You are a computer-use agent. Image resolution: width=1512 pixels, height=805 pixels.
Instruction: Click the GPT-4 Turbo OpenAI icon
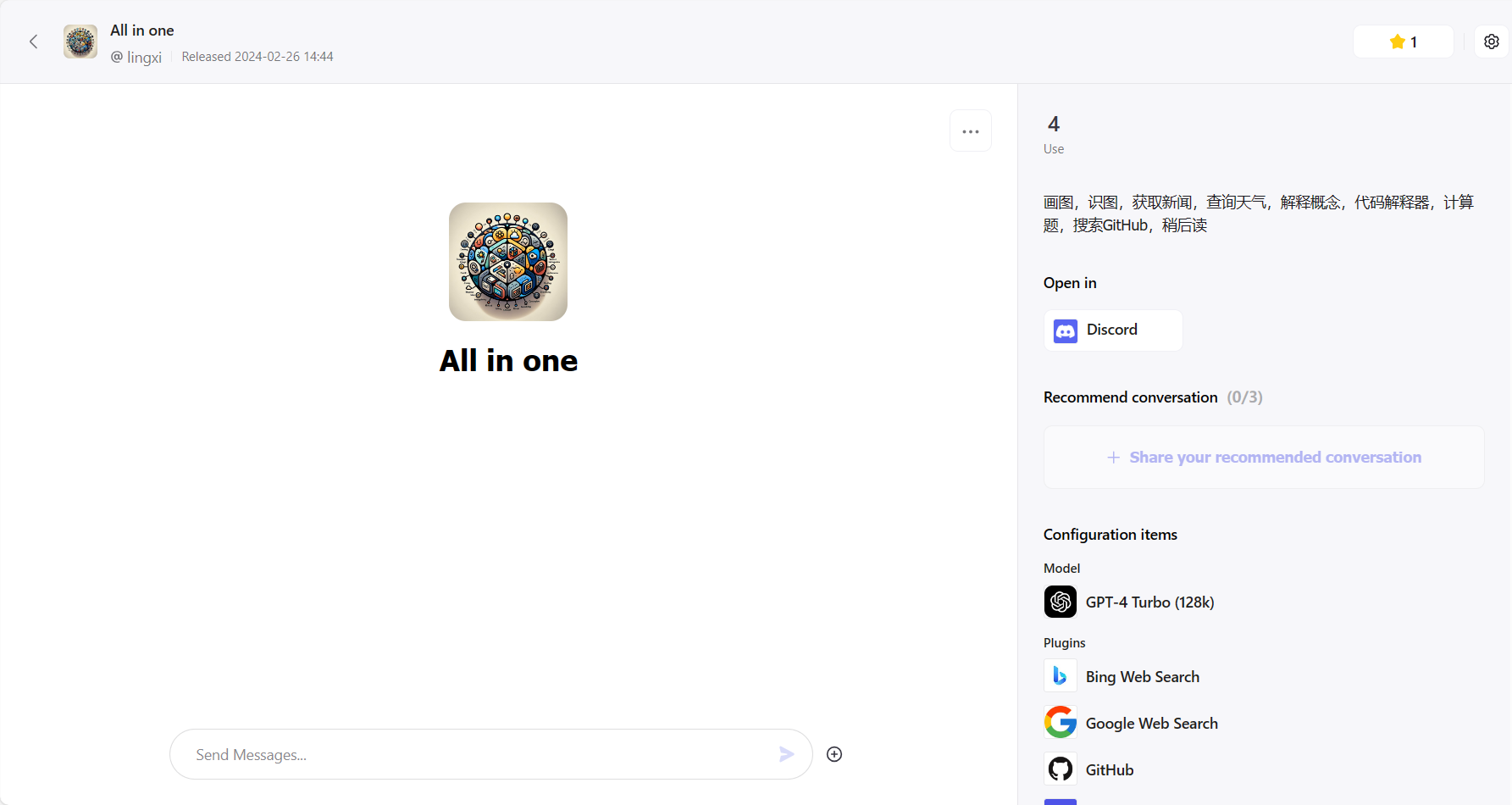pyautogui.click(x=1061, y=602)
